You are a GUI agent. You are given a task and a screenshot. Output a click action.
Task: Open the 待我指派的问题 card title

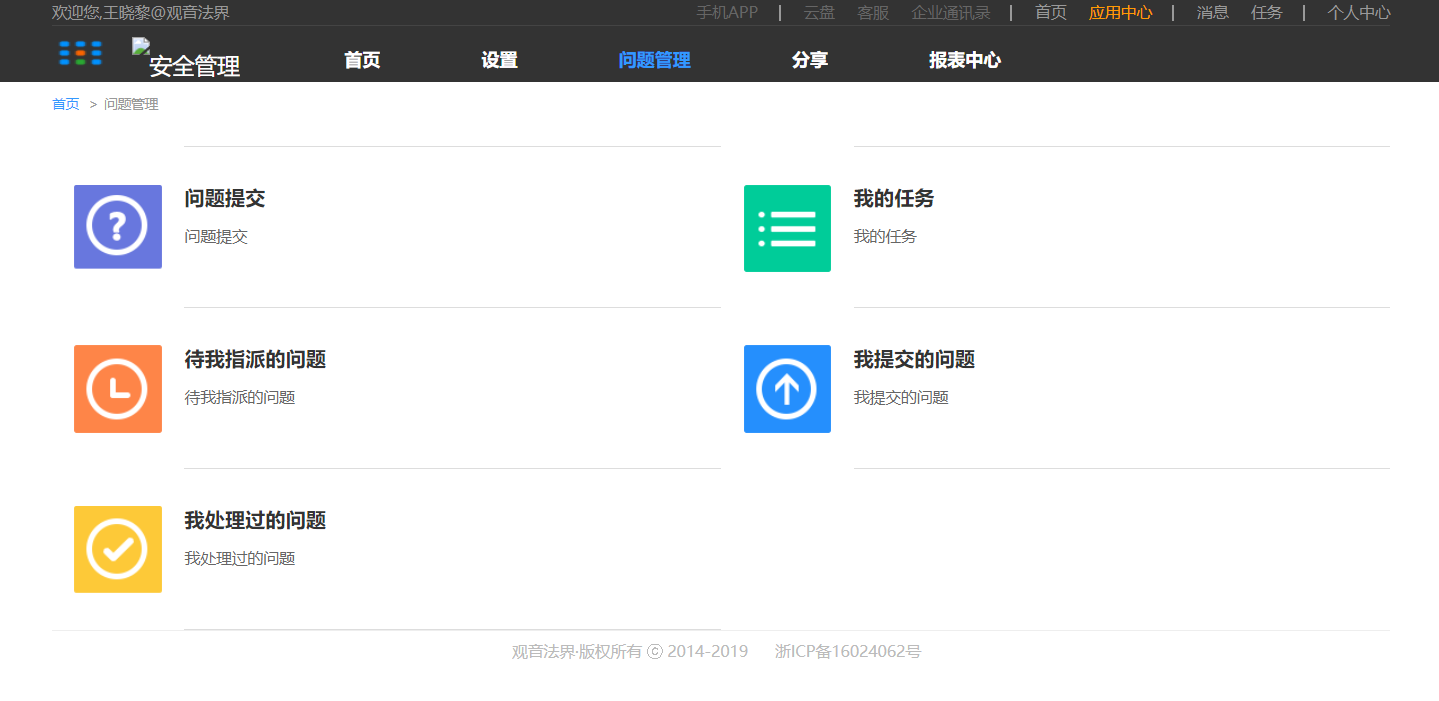[x=255, y=359]
